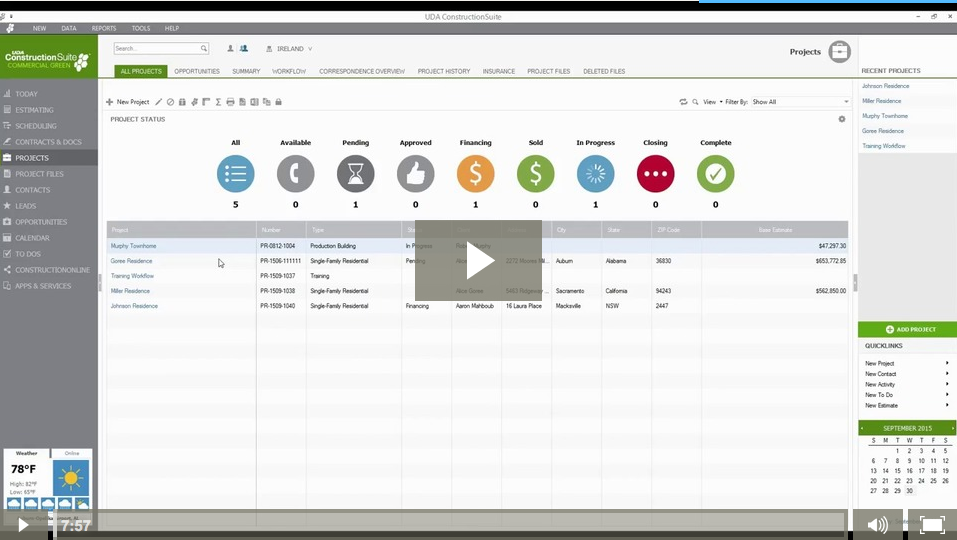Image resolution: width=957 pixels, height=540 pixels.
Task: Filter projects by Available phone icon
Action: 295,174
